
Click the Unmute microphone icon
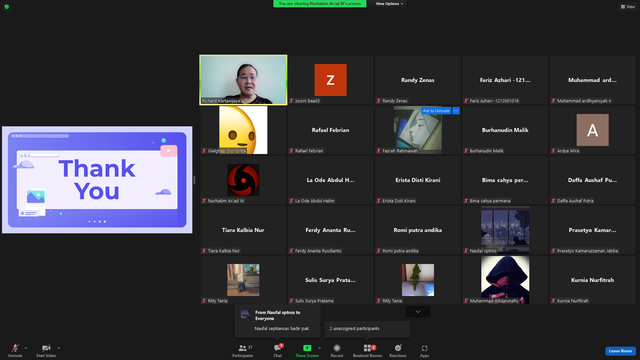coord(15,348)
